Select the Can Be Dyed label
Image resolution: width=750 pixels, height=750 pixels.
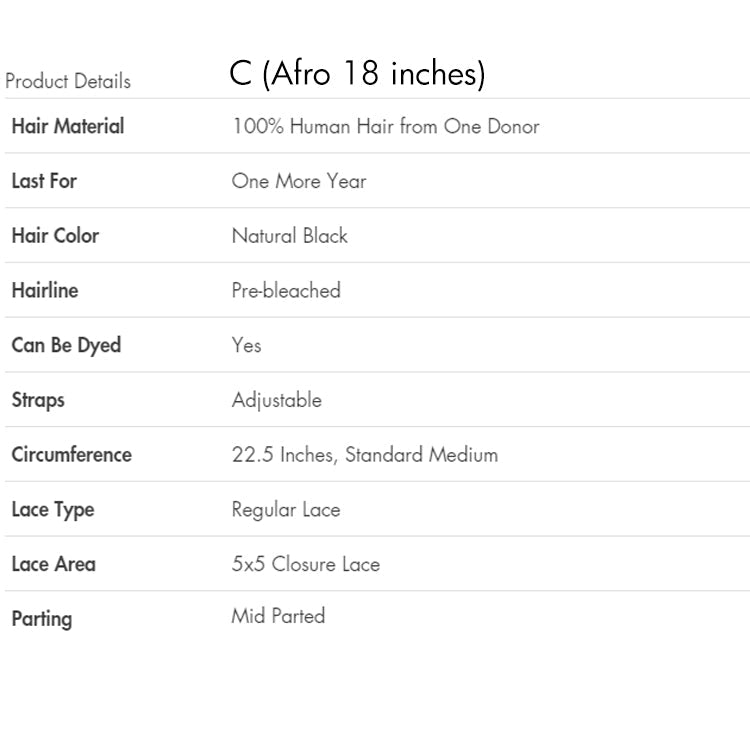[x=66, y=346]
